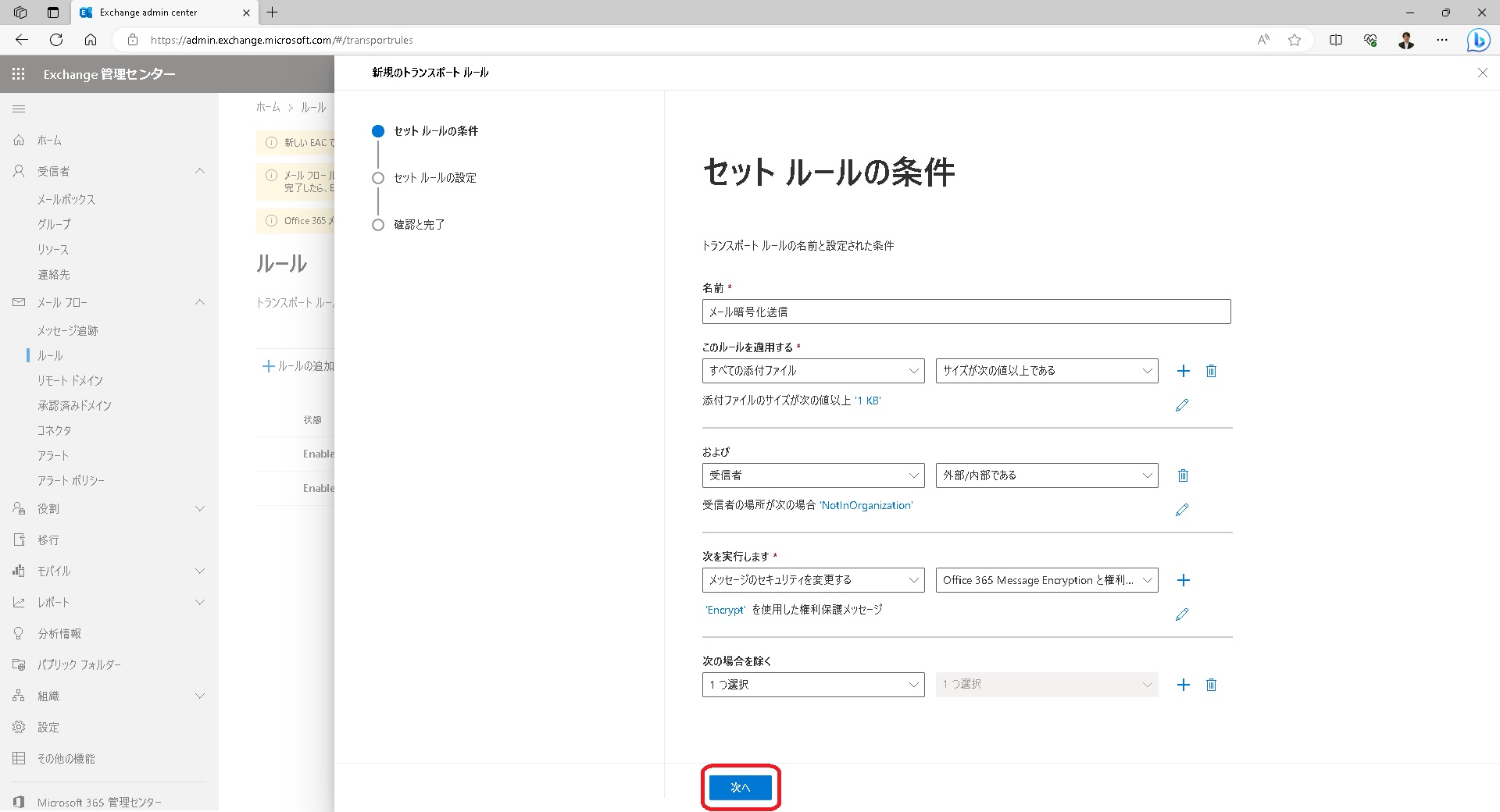
Task: Select ルール under メール フロー
Action: pyautogui.click(x=50, y=355)
